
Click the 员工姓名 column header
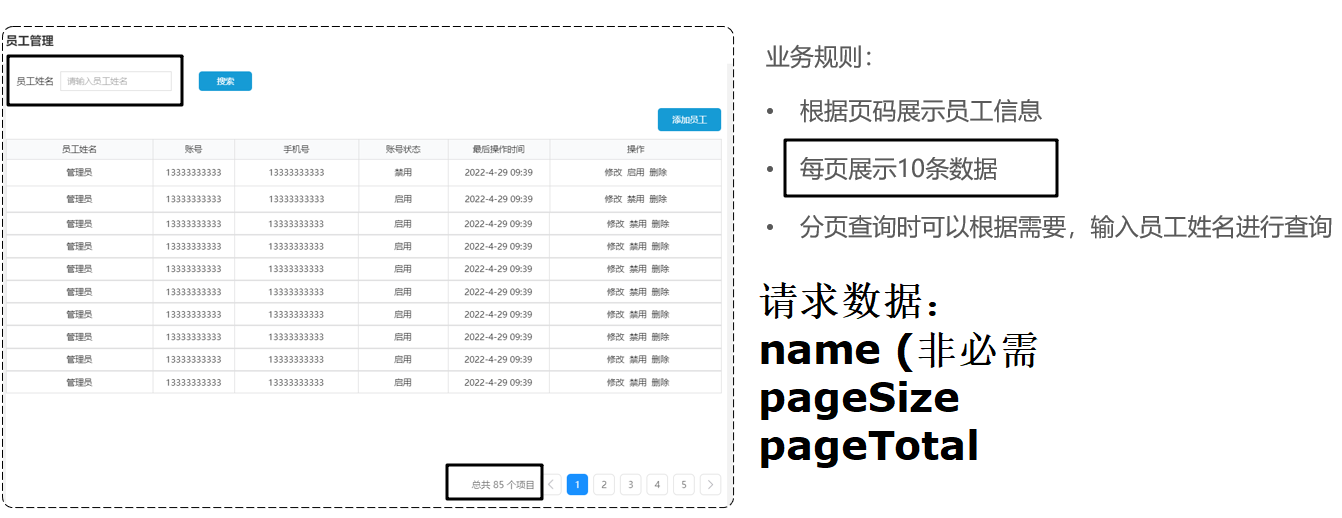click(79, 149)
